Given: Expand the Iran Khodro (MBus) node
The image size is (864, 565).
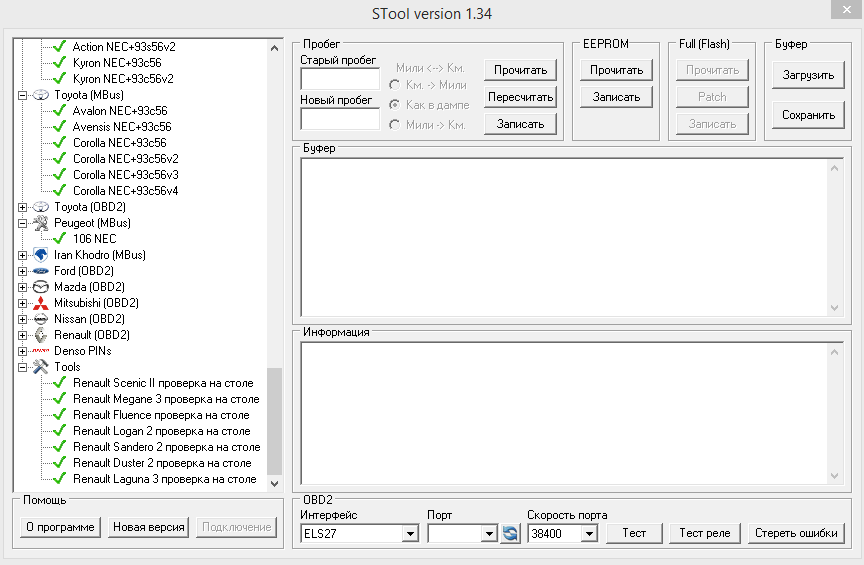Looking at the screenshot, I should click(x=23, y=255).
